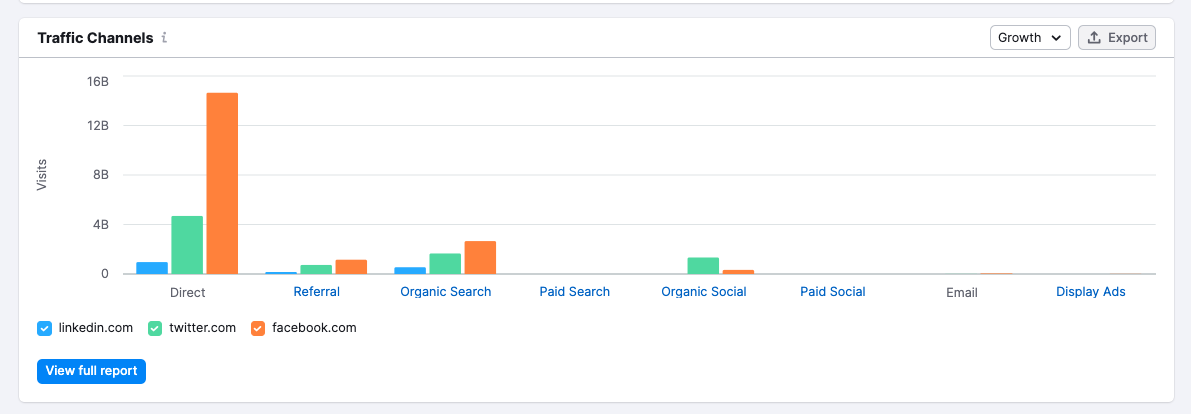Open the Organic Social link
The image size is (1191, 414).
click(704, 292)
